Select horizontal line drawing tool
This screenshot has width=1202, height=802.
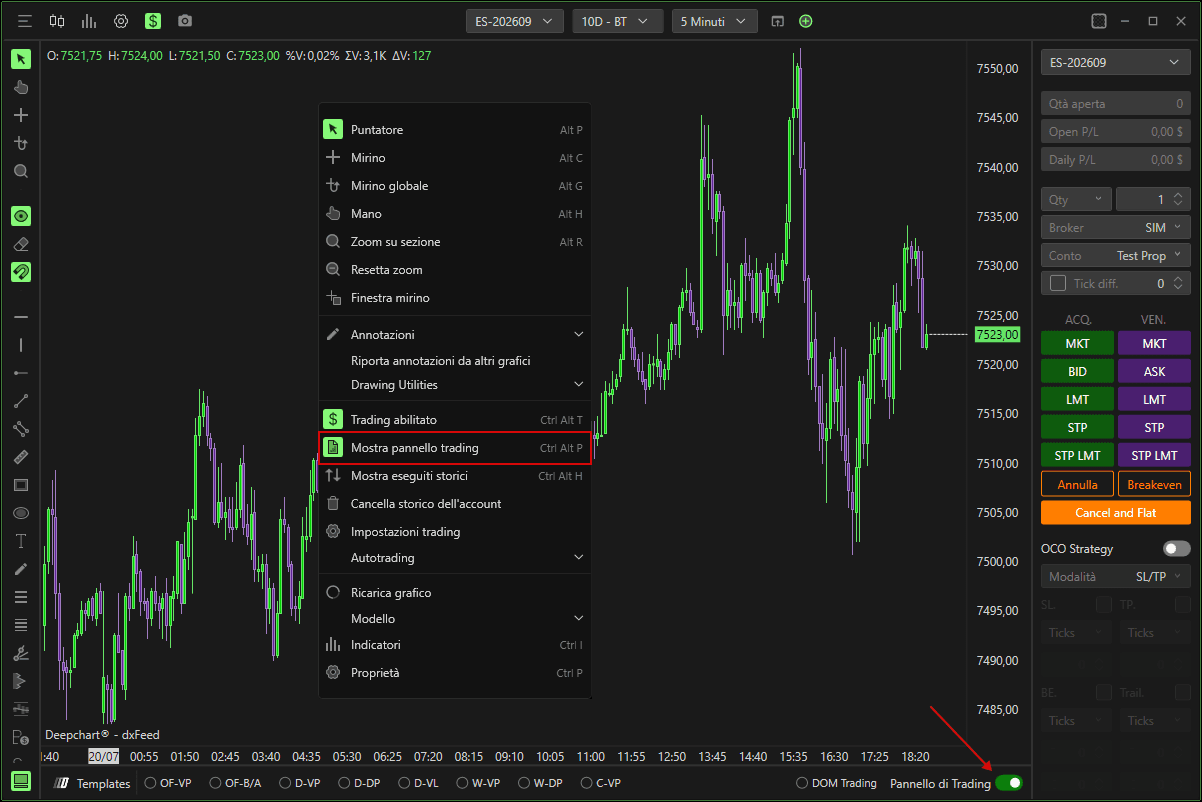pos(21,317)
